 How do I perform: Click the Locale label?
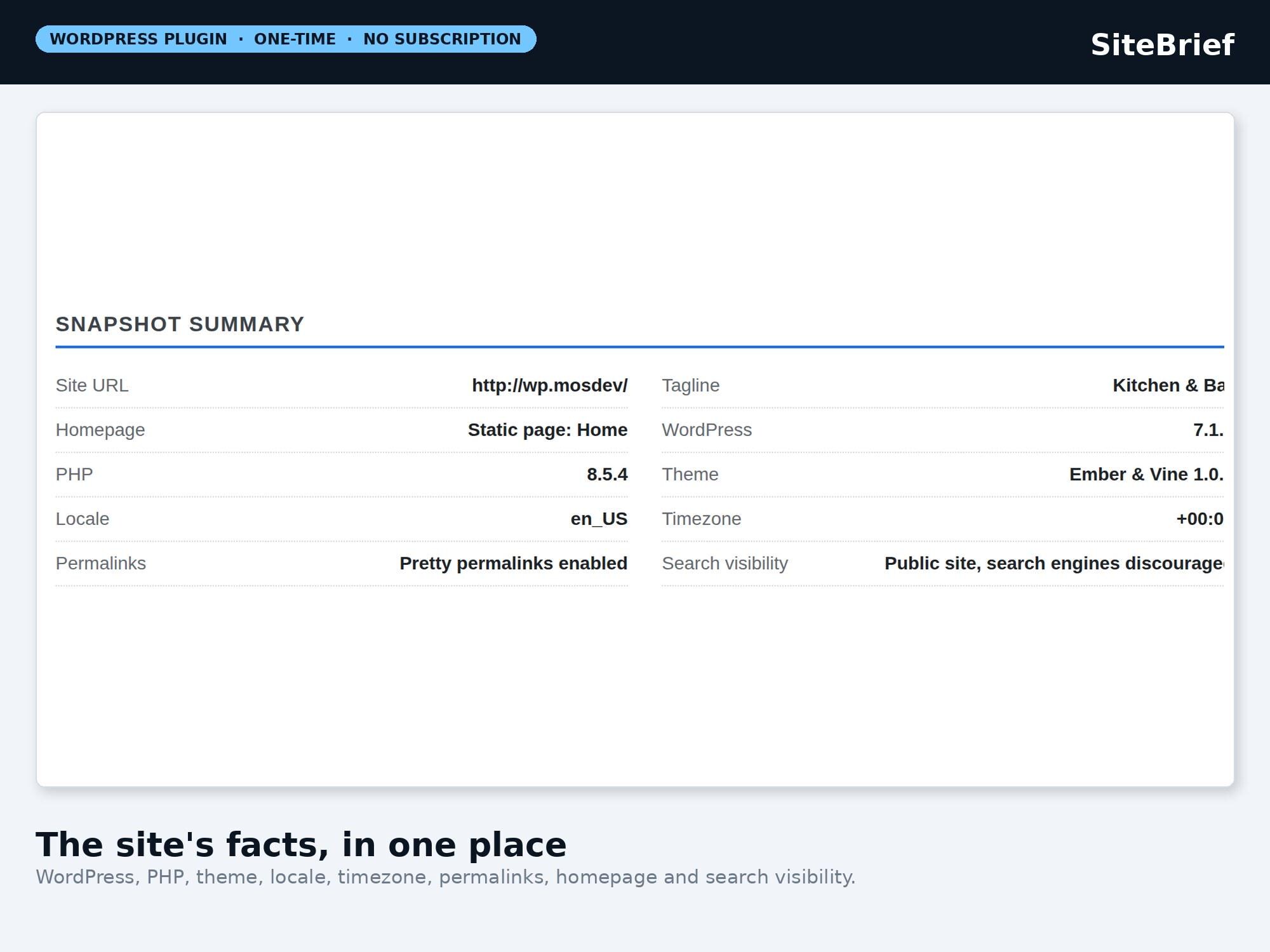[83, 519]
